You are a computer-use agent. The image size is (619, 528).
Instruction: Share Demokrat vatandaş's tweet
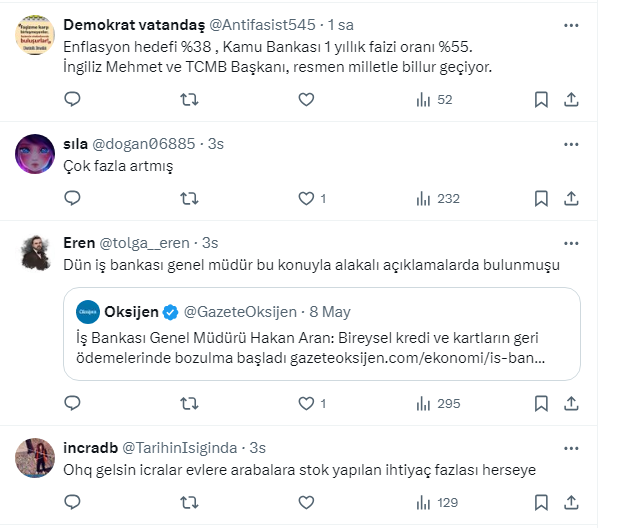click(x=571, y=99)
